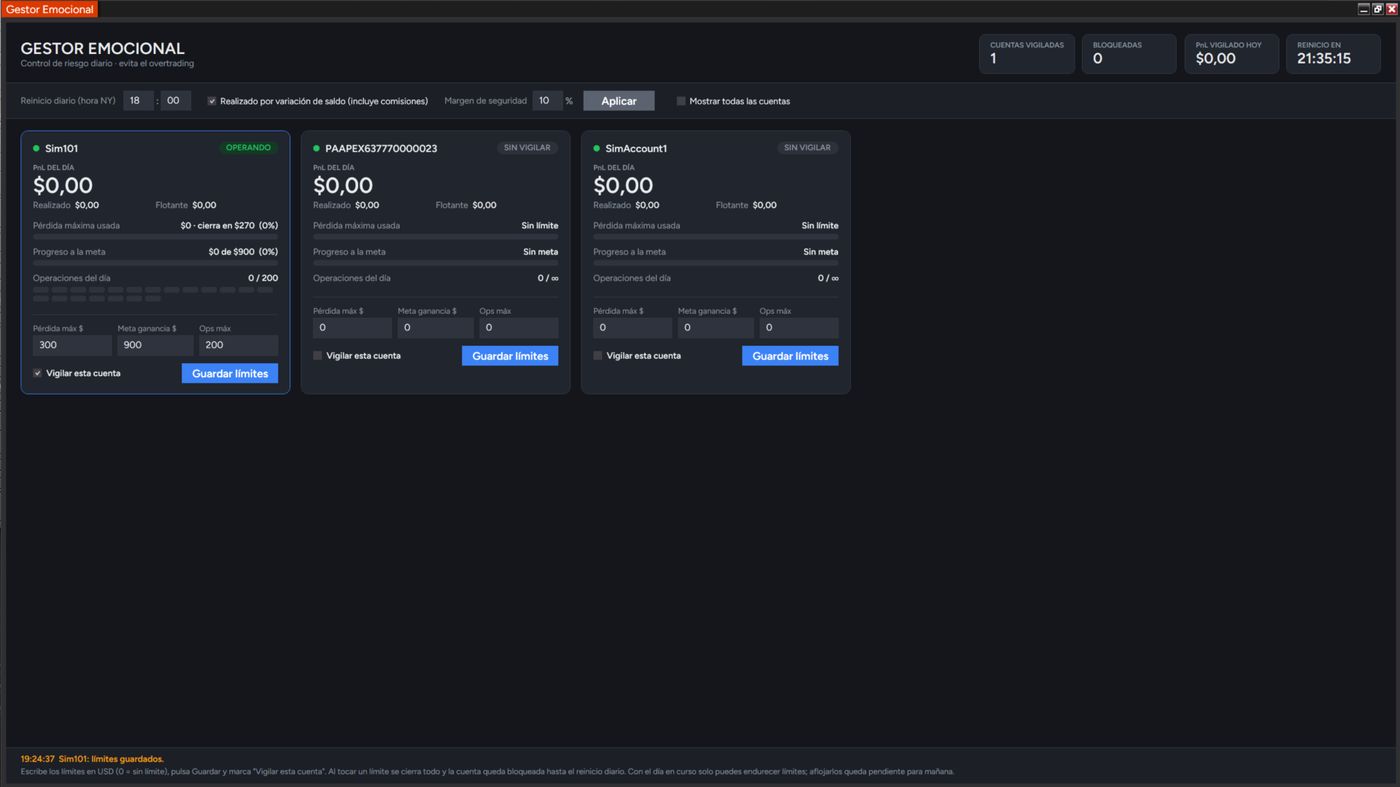The width and height of the screenshot is (1400, 787).
Task: Click Guardar límites on the PAAPEX637770000023 card
Action: 510,355
